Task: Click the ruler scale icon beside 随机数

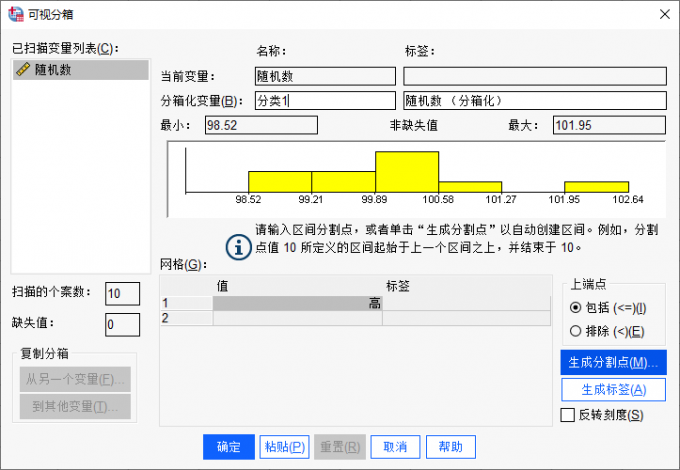Action: (x=23, y=69)
